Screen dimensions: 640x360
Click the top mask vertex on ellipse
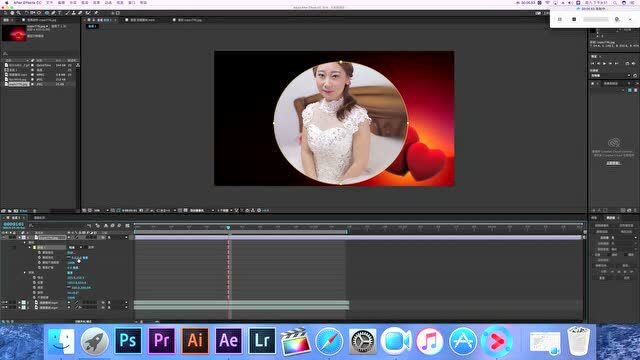(x=341, y=62)
